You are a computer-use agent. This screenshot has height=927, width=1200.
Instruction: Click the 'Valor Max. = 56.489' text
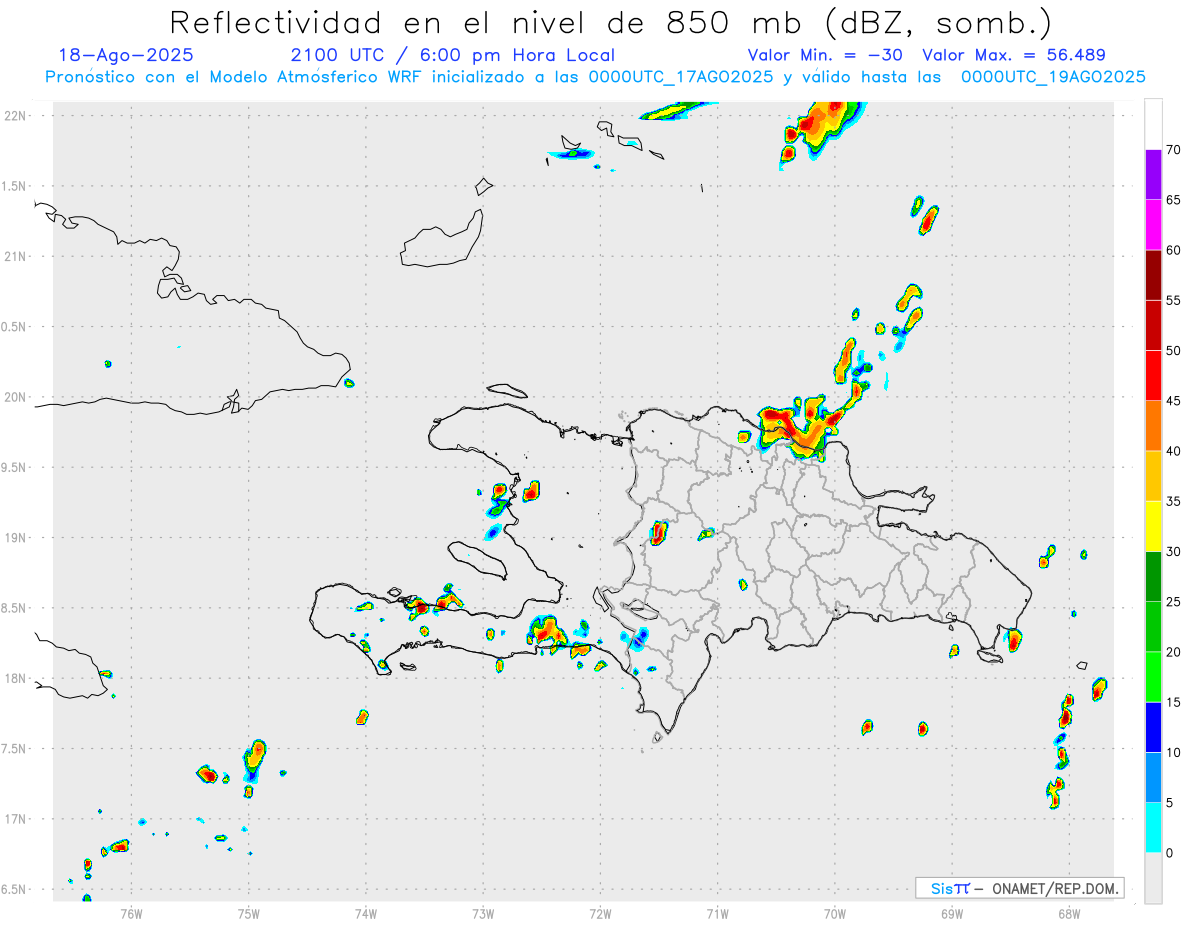pyautogui.click(x=1014, y=55)
